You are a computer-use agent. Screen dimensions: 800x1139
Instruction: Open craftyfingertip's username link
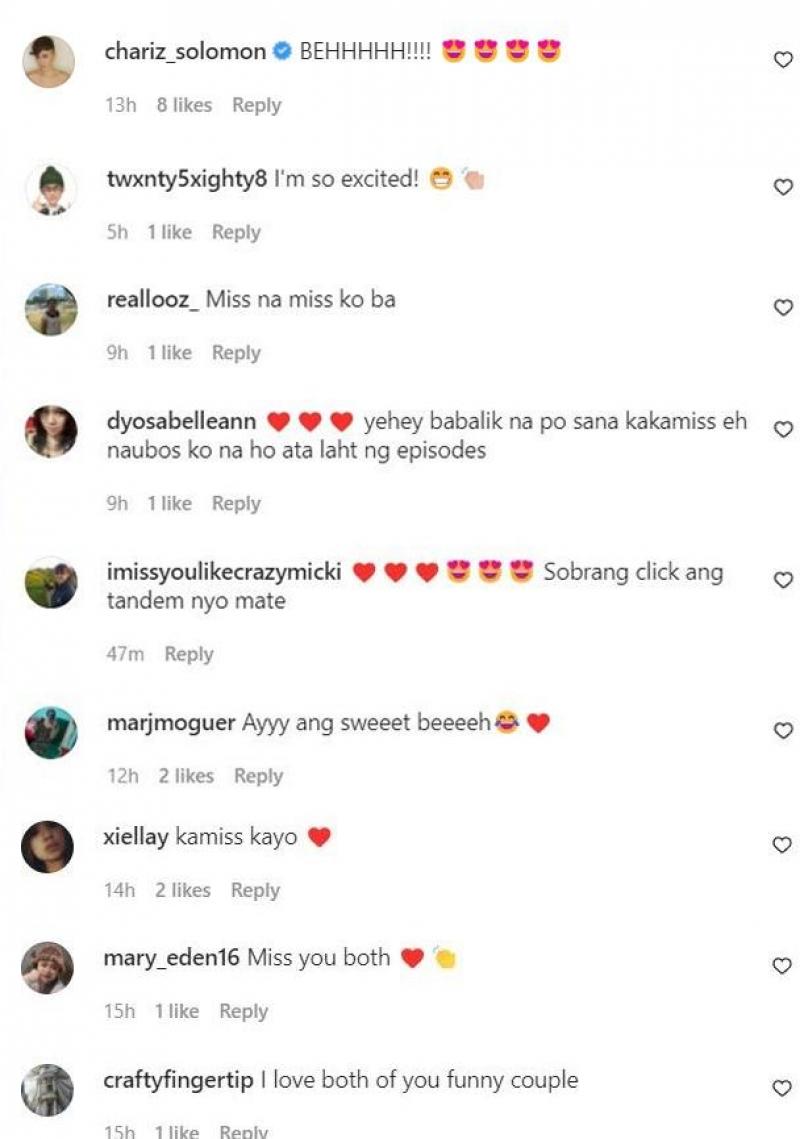click(x=178, y=1080)
